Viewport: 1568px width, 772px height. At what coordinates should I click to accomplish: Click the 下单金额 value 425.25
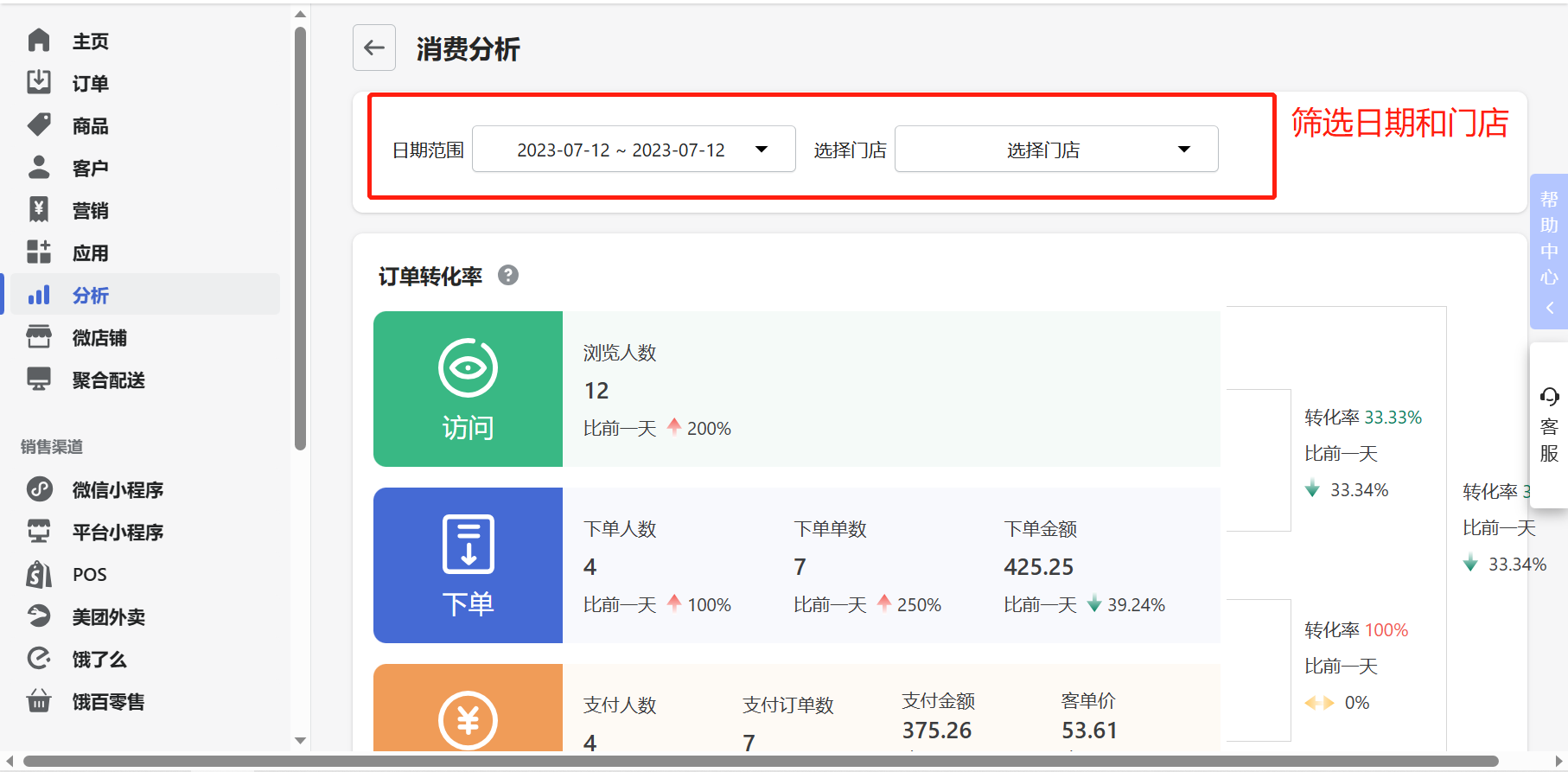1038,567
